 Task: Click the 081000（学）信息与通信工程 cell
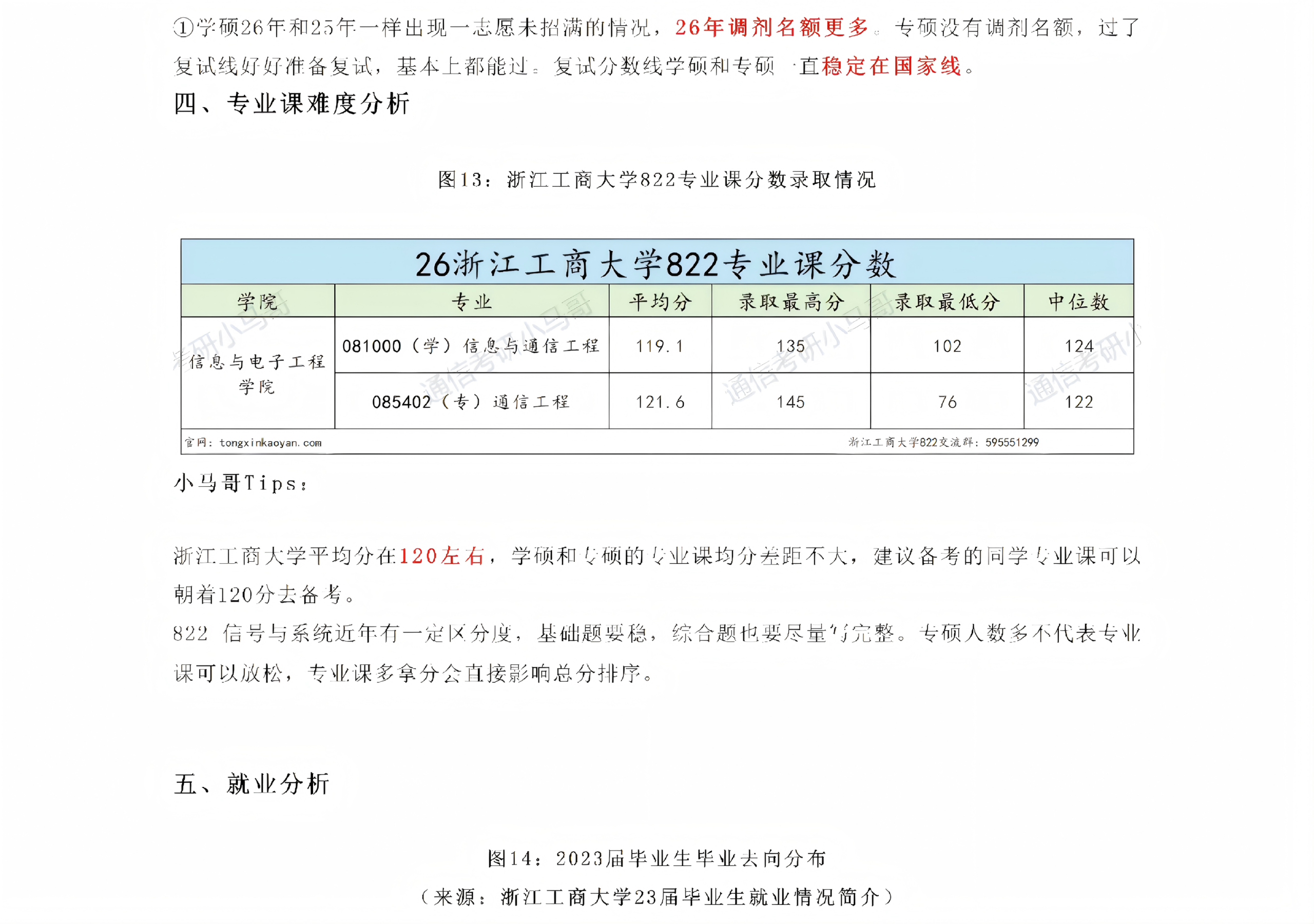(x=472, y=346)
